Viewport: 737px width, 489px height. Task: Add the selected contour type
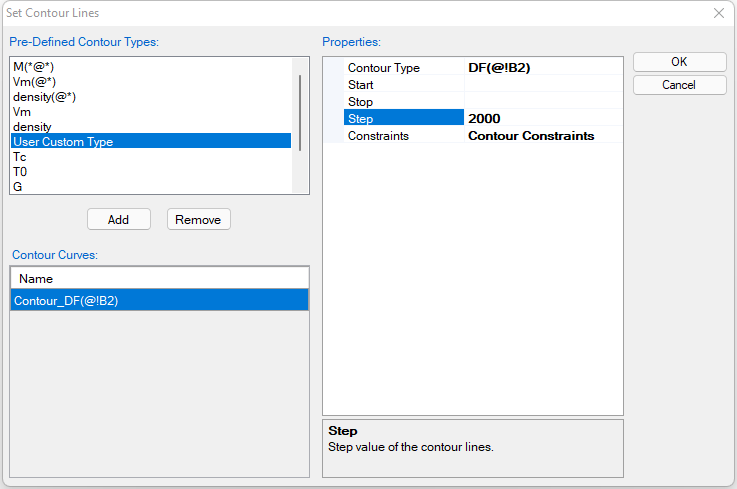pyautogui.click(x=118, y=219)
